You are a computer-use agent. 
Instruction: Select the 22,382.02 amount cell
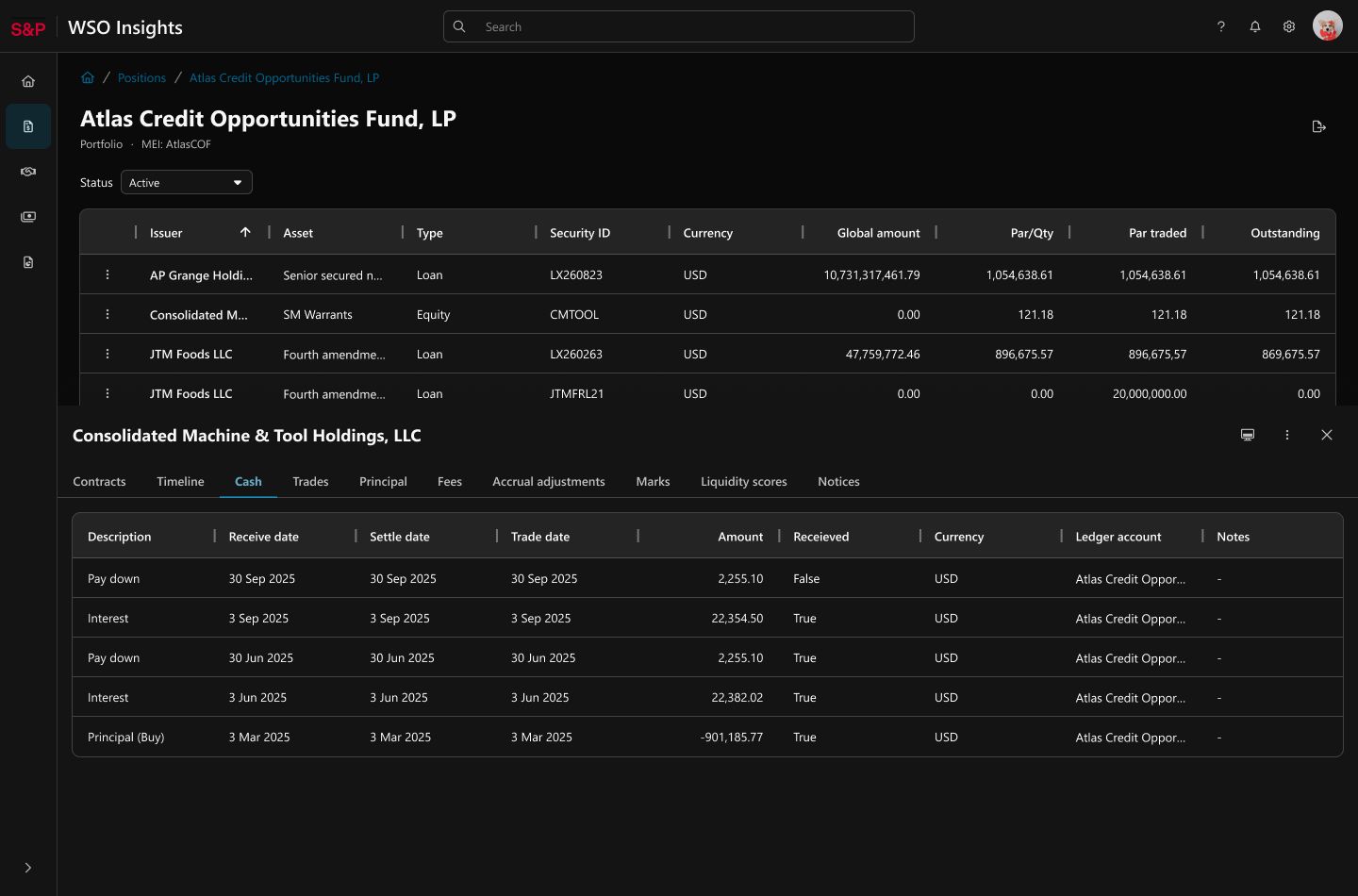click(x=737, y=698)
